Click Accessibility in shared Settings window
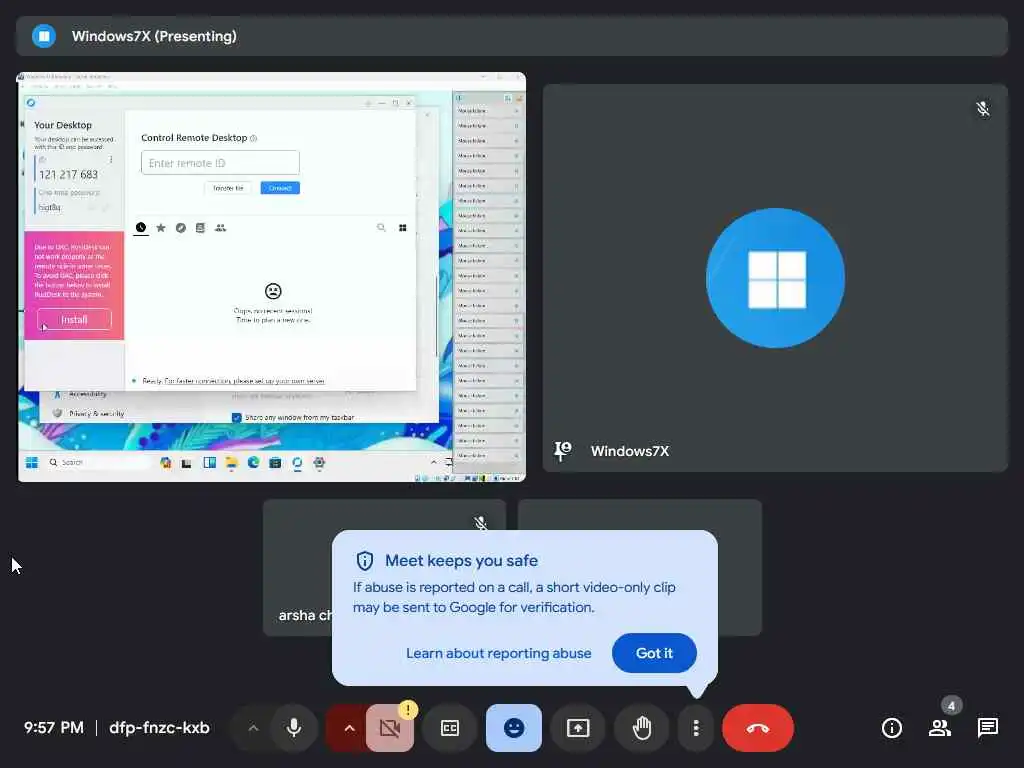Screen dimensions: 1024x768 point(88,394)
